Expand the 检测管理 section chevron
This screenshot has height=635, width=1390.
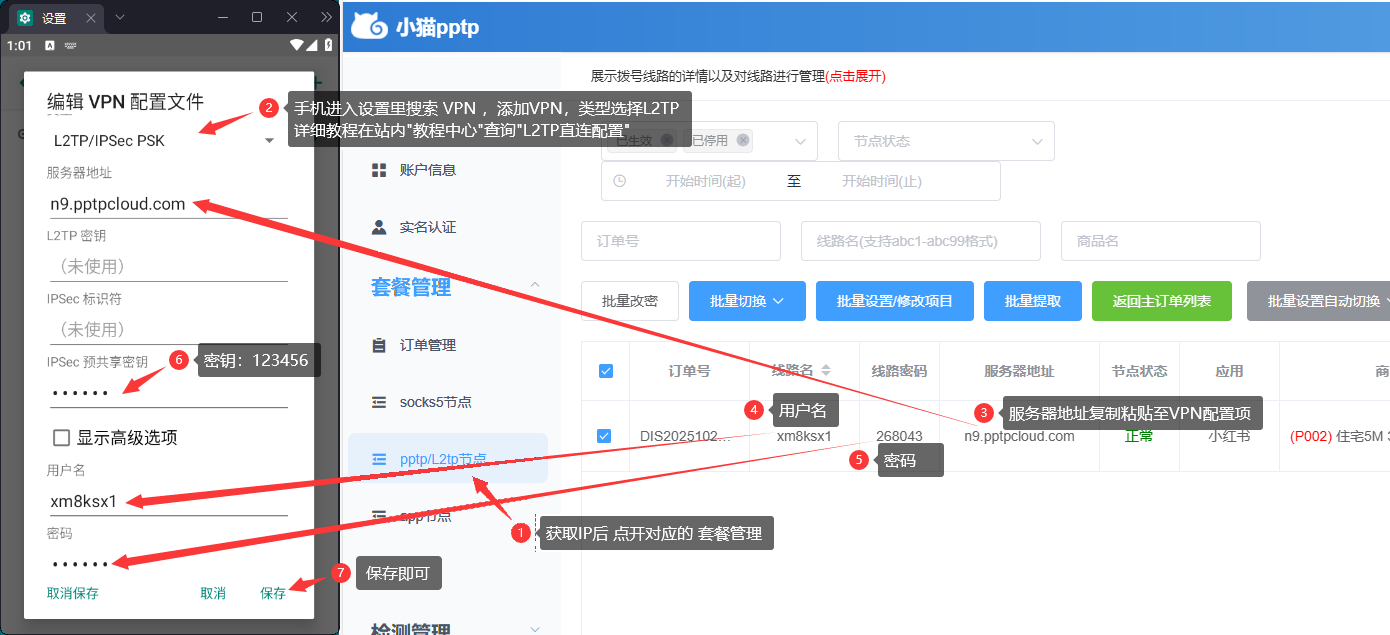(535, 629)
